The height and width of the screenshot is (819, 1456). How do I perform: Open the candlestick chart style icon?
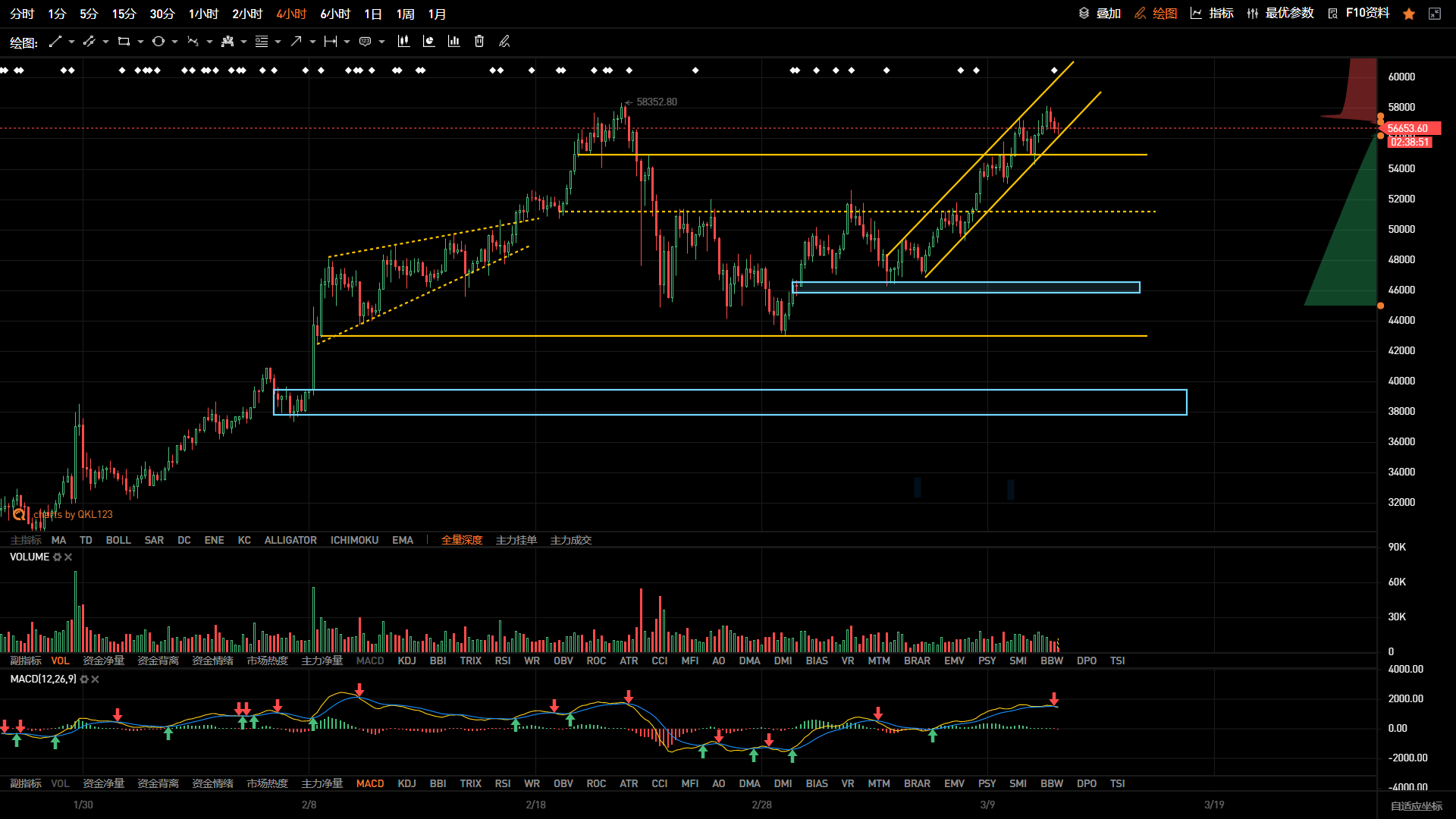(403, 42)
